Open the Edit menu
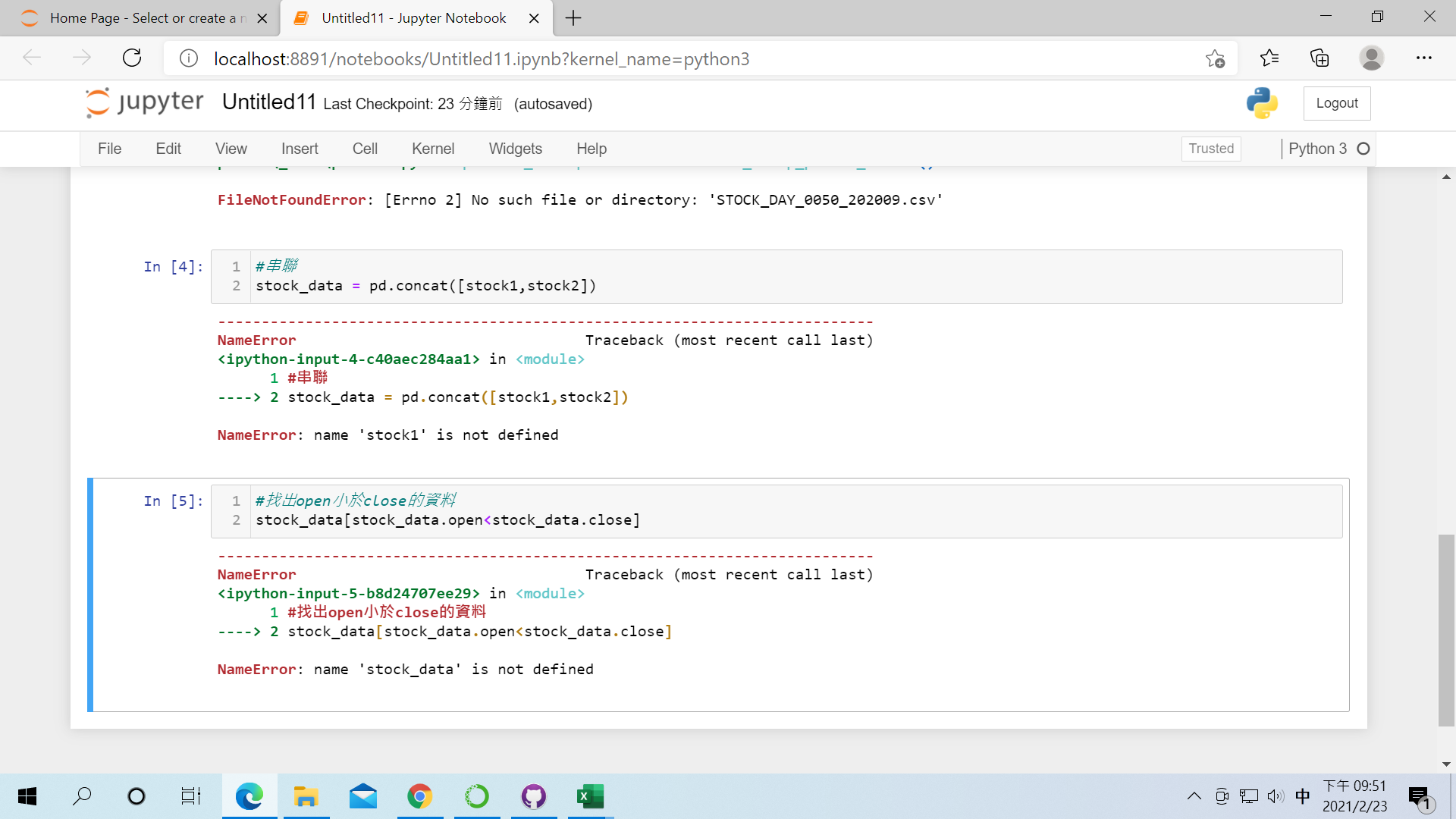 [x=168, y=149]
